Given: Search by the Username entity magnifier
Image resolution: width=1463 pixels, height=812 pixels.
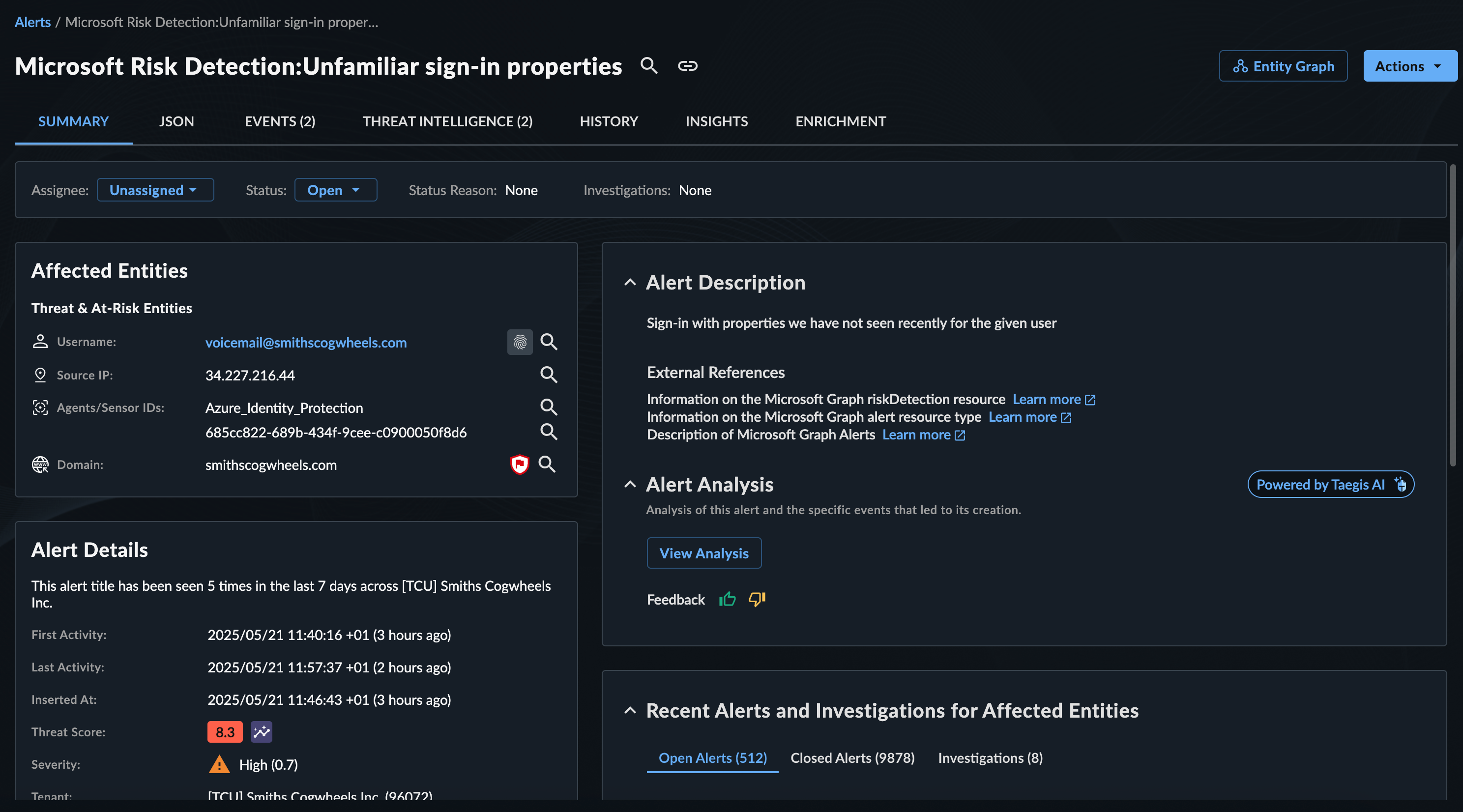Looking at the screenshot, I should (548, 341).
